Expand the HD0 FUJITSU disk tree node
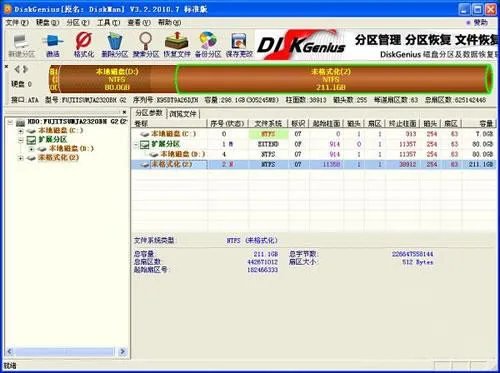This screenshot has height=373, width=500. click(10, 122)
